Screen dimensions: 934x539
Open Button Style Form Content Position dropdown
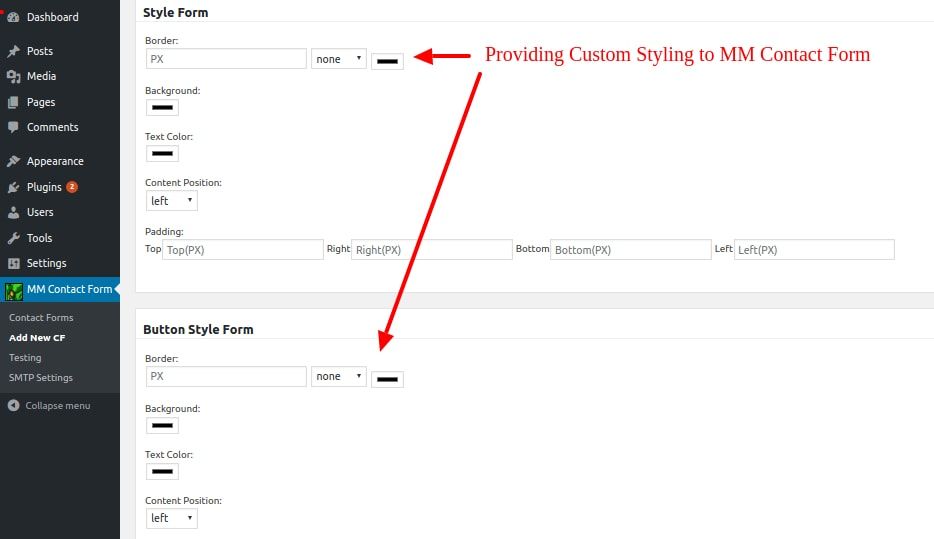172,518
